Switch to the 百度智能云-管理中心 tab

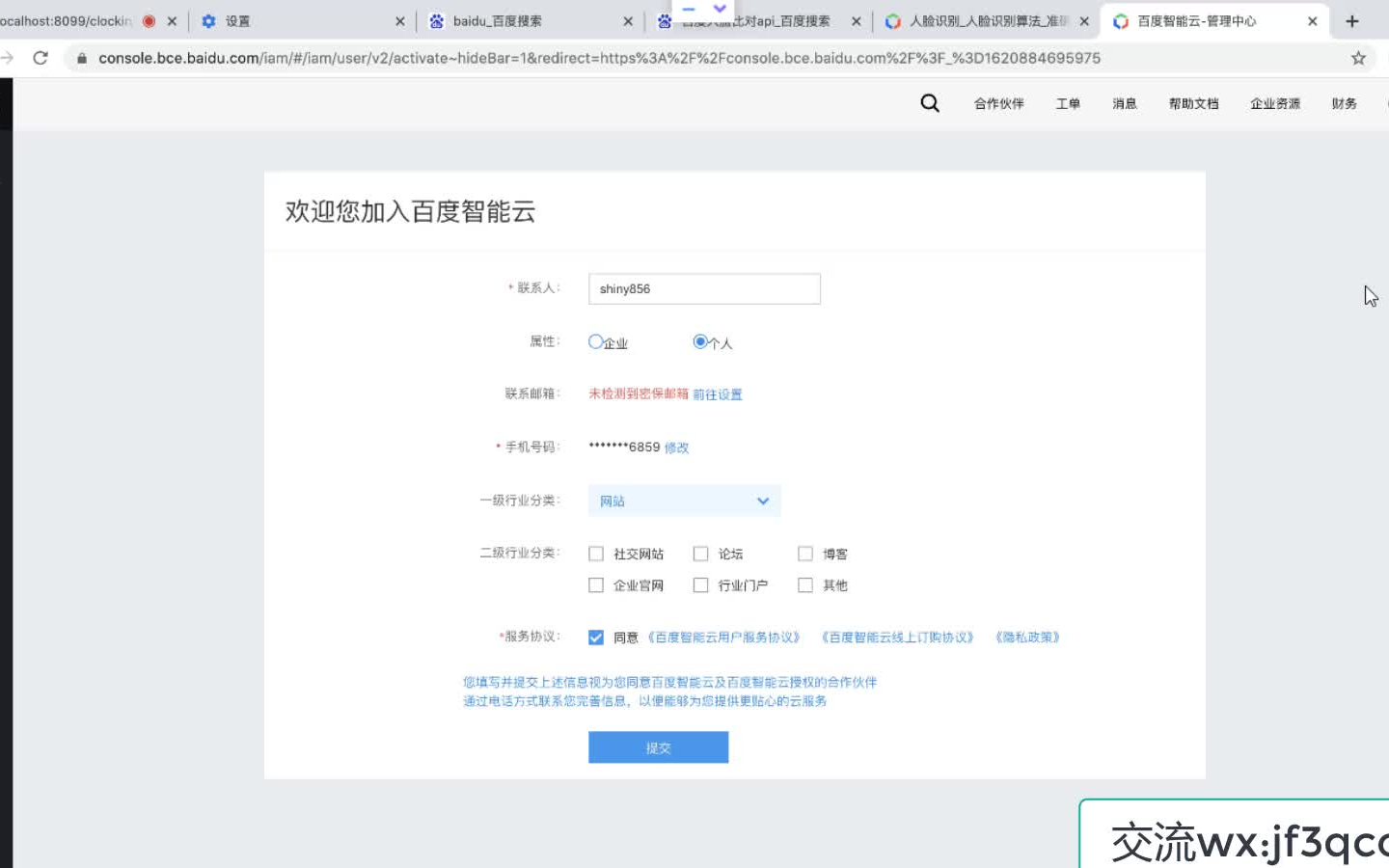tap(1212, 20)
